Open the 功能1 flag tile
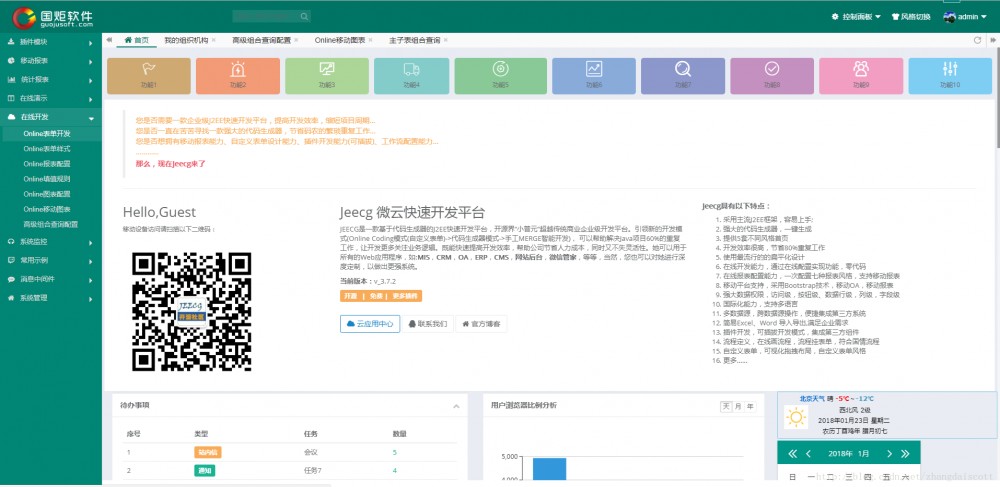Viewport: 1000px width, 487px height. [x=149, y=76]
